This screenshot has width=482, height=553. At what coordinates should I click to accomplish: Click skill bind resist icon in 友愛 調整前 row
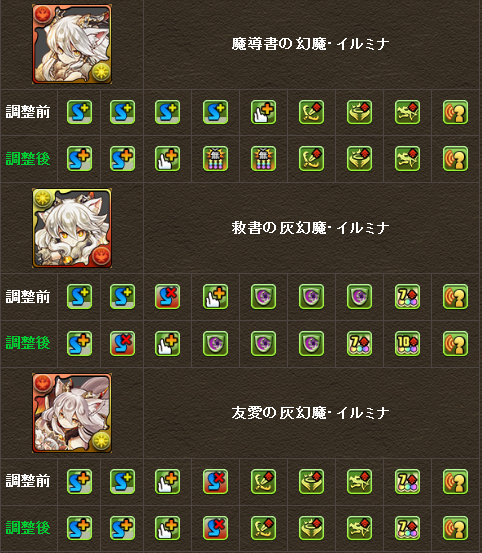point(215,481)
